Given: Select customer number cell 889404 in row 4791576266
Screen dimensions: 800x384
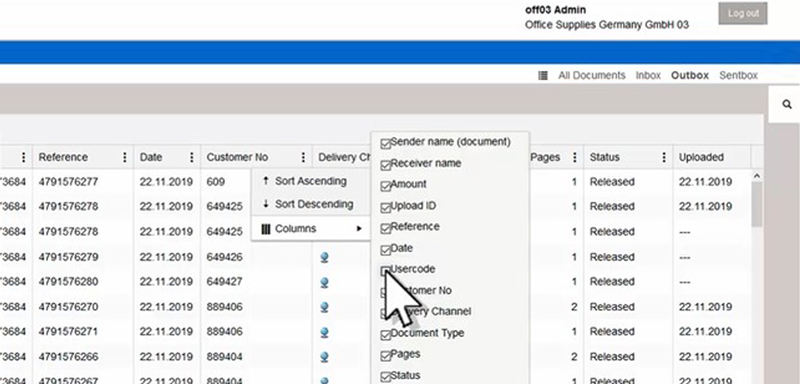Looking at the screenshot, I should [x=224, y=356].
